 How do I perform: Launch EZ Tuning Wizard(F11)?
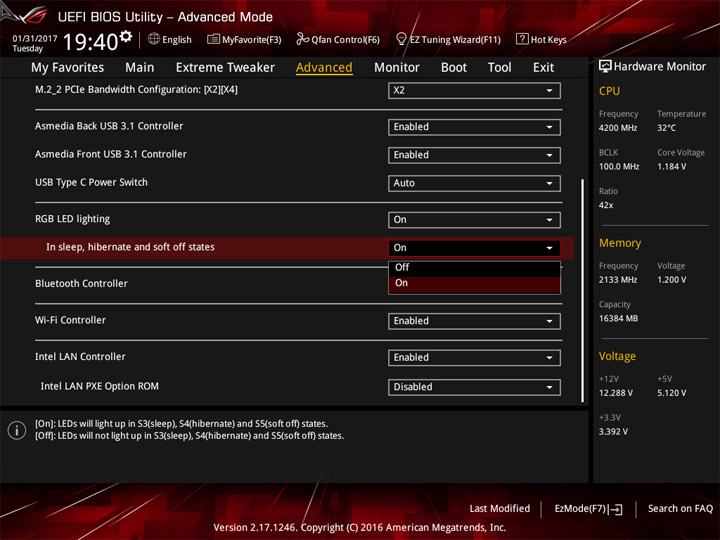448,39
